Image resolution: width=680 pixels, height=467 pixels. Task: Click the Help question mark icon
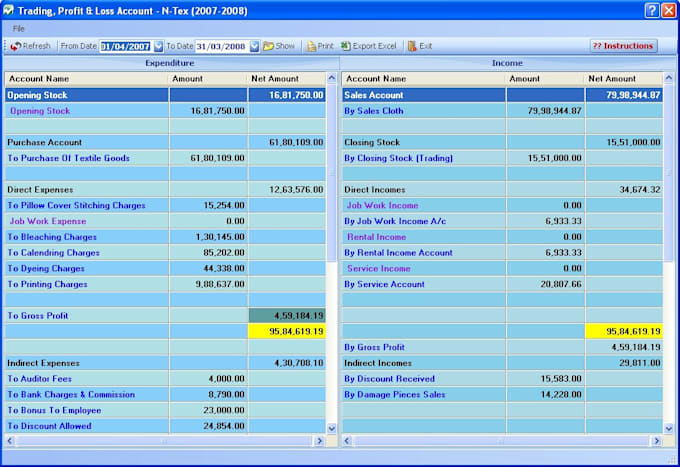651,10
